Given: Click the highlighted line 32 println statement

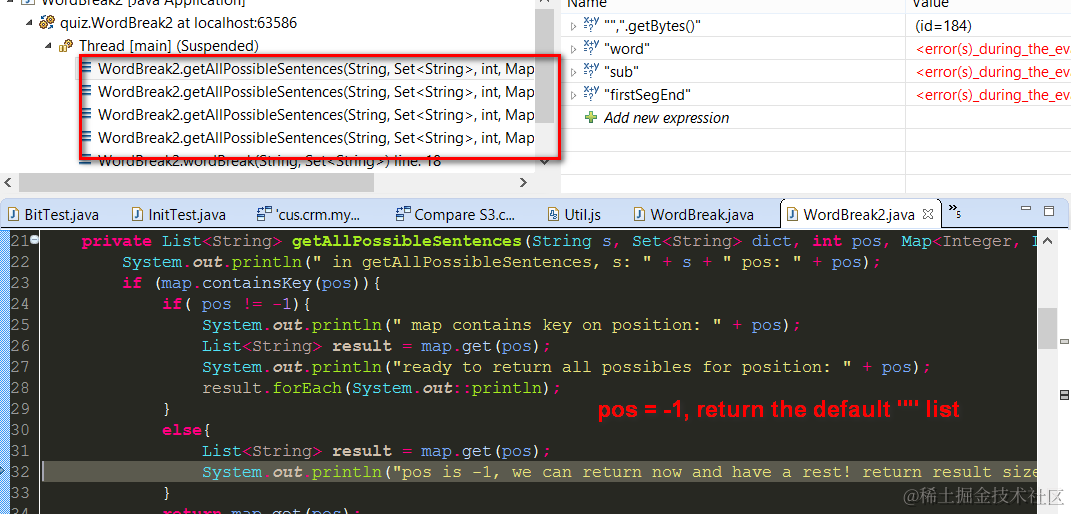Looking at the screenshot, I should [620, 472].
